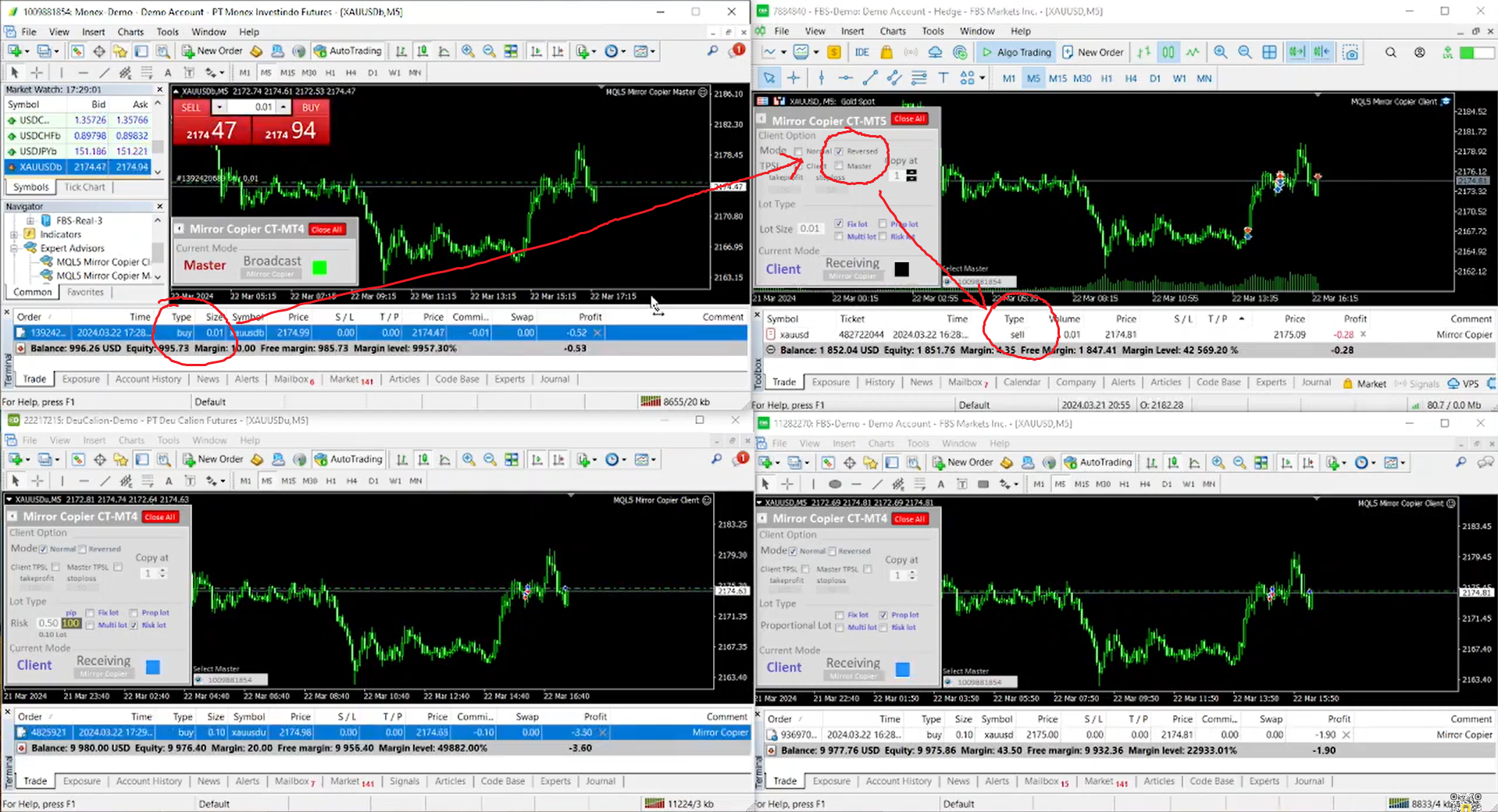This screenshot has width=1498, height=812.
Task: Enable Algo Trading in the FBS MT5 window
Action: 1016,52
